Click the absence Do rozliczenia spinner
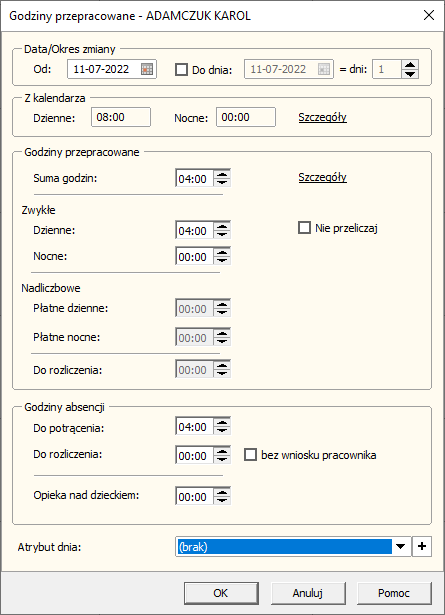 222,455
